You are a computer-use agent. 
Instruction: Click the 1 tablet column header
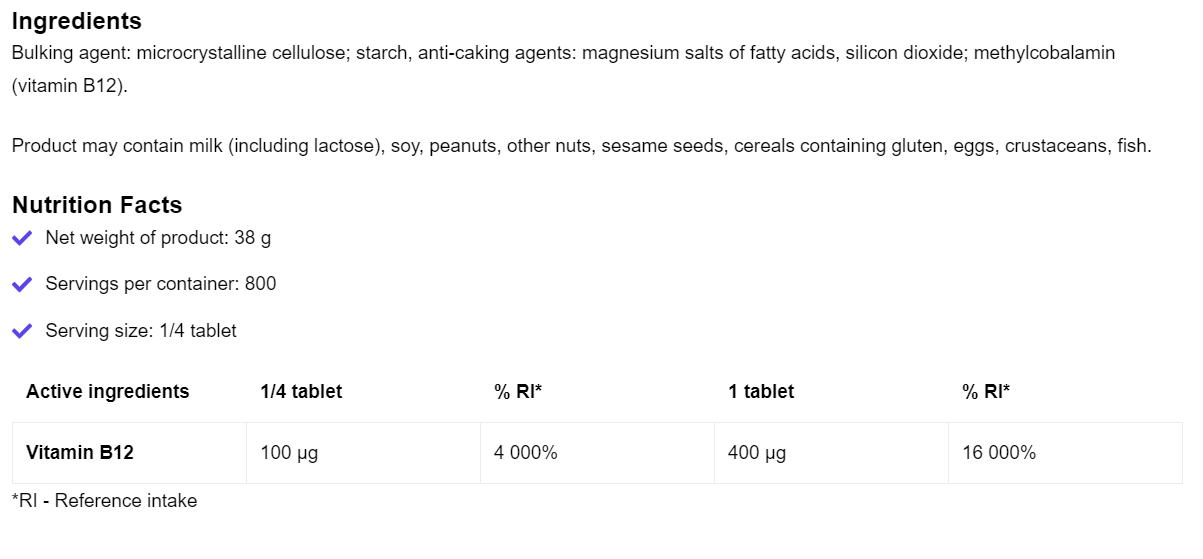(x=761, y=392)
